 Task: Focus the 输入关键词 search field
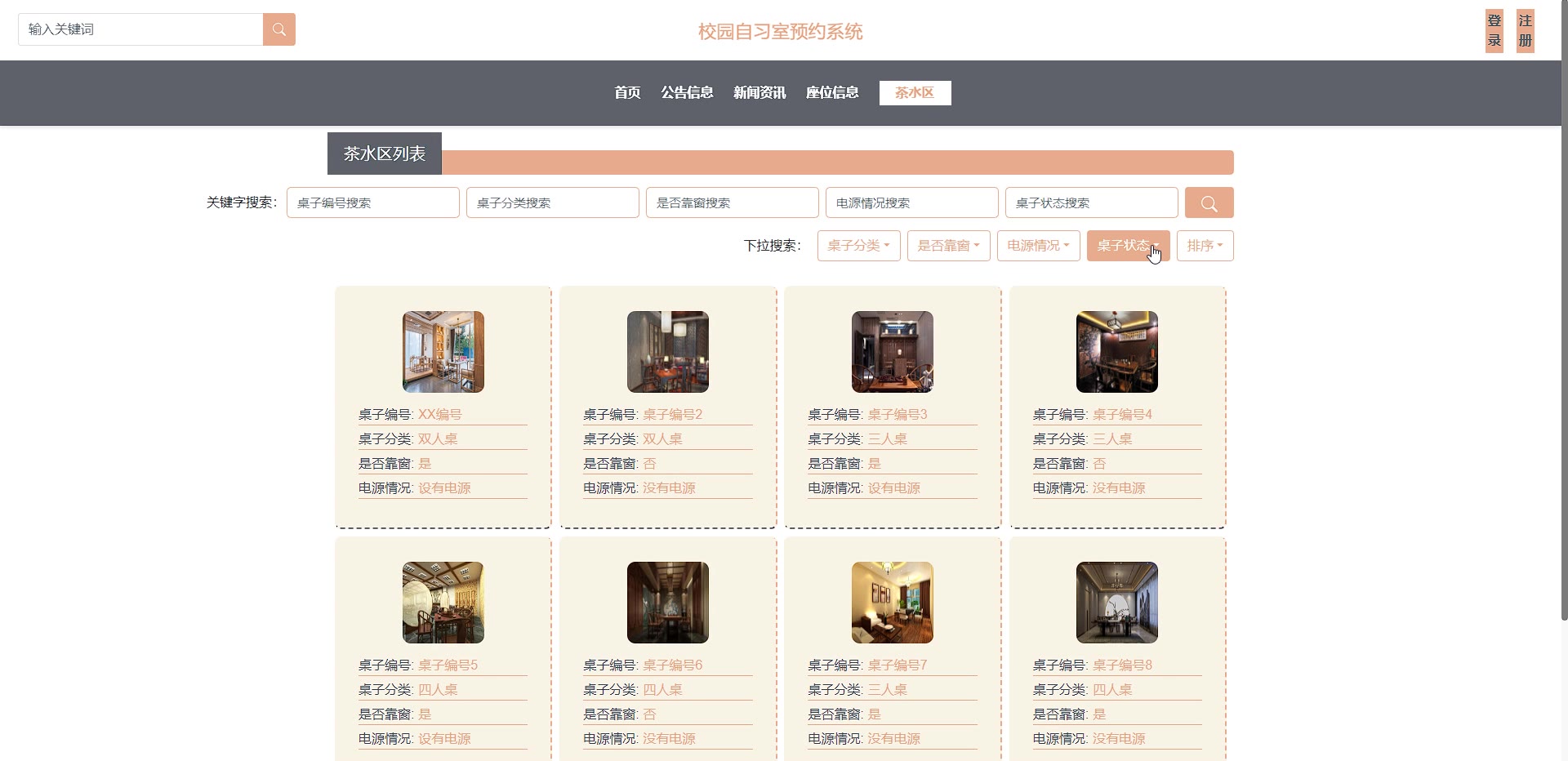tap(140, 29)
